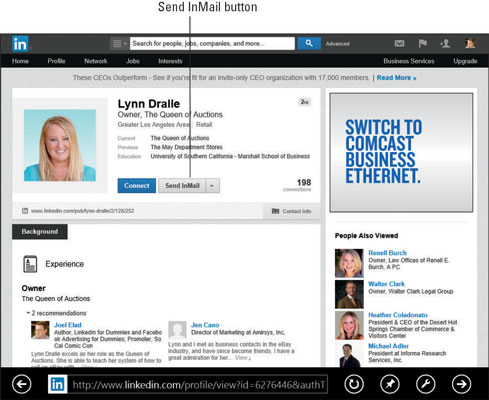
Task: Click the Experience document icon
Action: [x=30, y=264]
